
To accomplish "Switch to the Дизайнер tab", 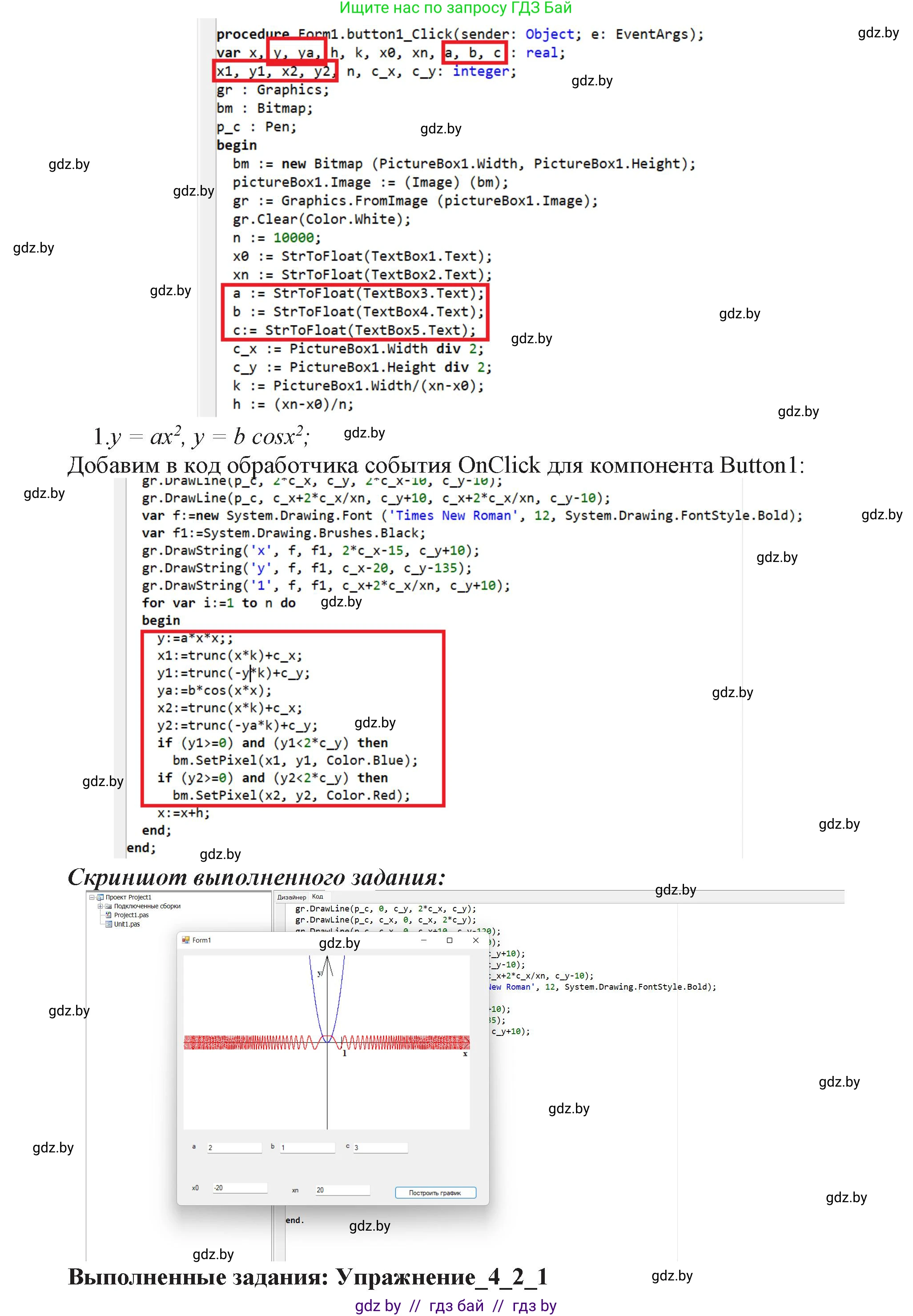I will pos(292,897).
